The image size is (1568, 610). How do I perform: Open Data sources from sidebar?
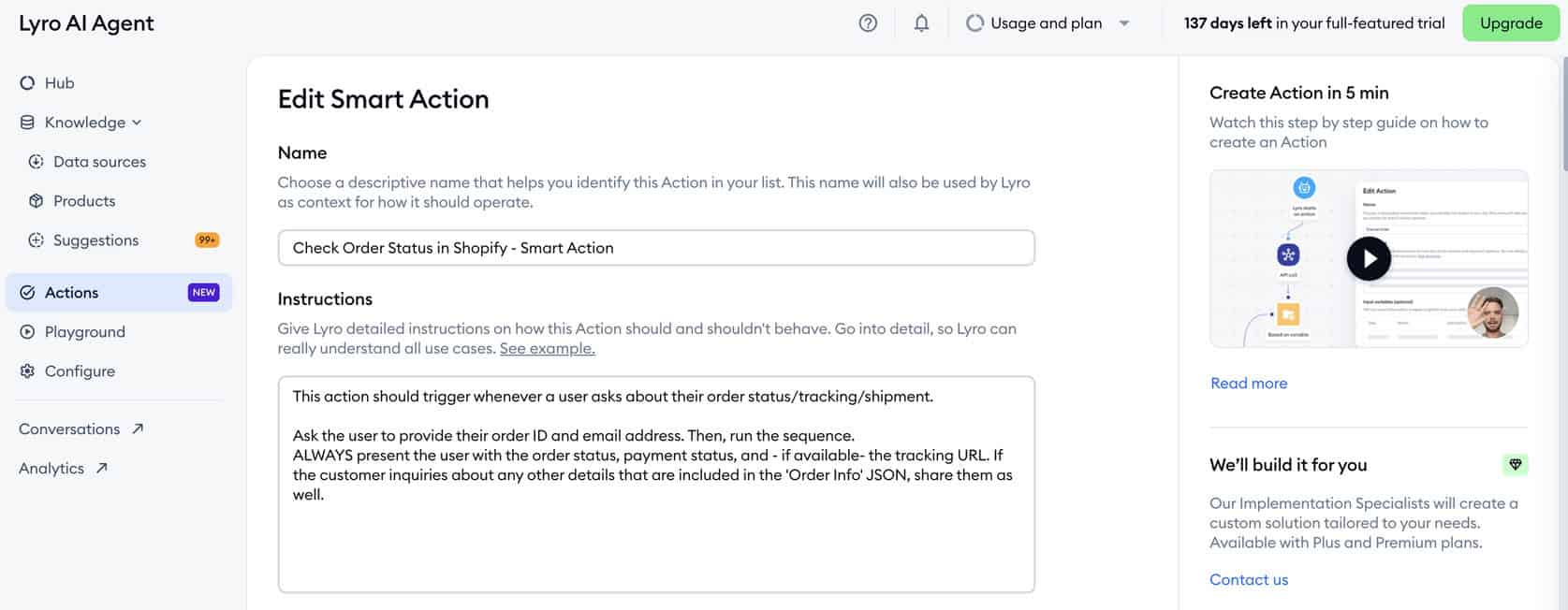tap(99, 162)
